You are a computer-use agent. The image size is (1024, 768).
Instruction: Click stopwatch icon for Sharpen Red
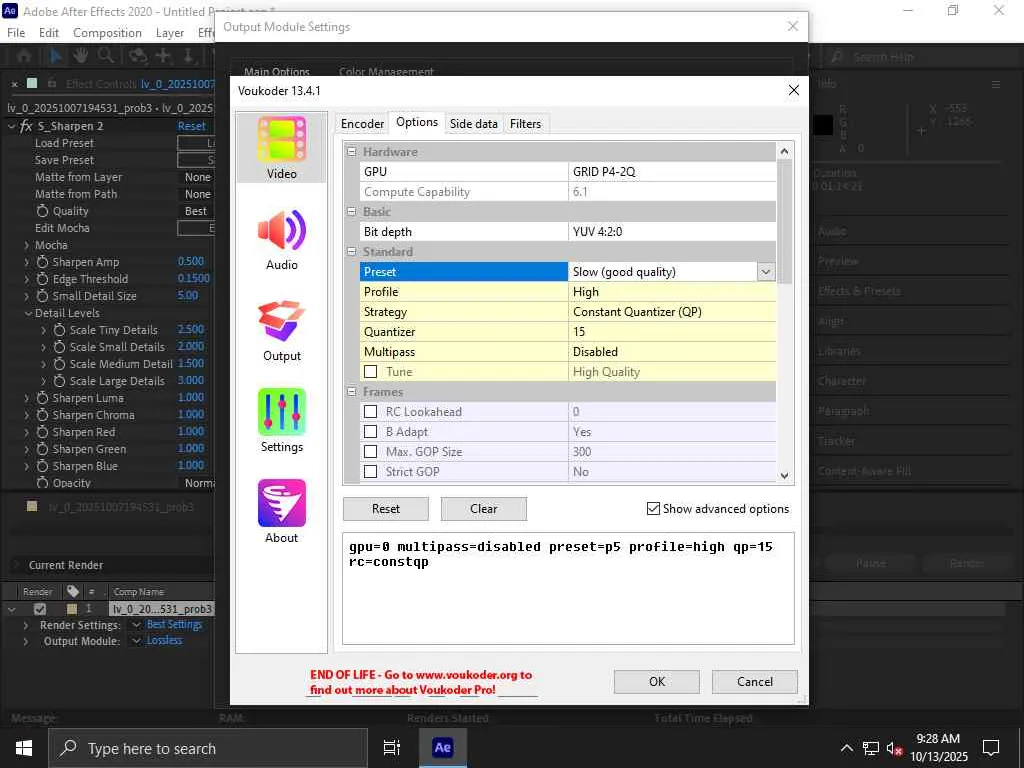(x=42, y=432)
